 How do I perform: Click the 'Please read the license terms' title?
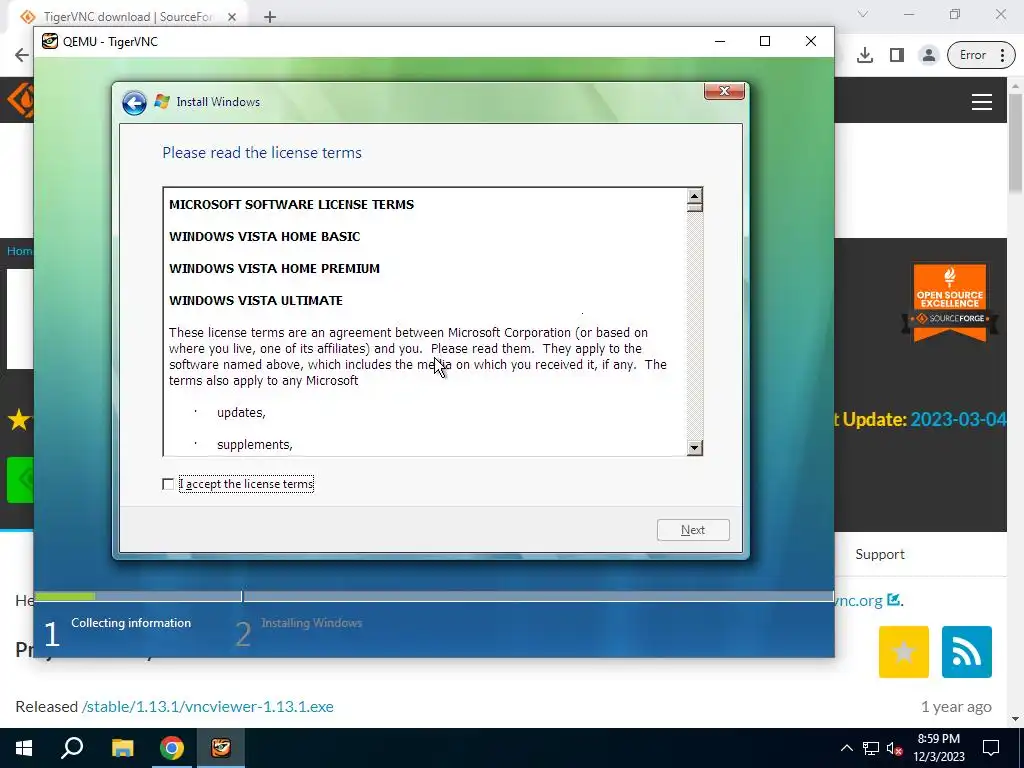tap(262, 153)
